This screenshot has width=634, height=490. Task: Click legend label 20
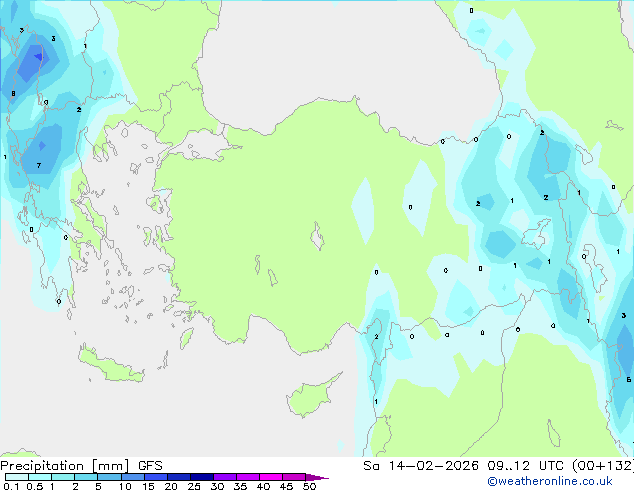[x=171, y=486]
